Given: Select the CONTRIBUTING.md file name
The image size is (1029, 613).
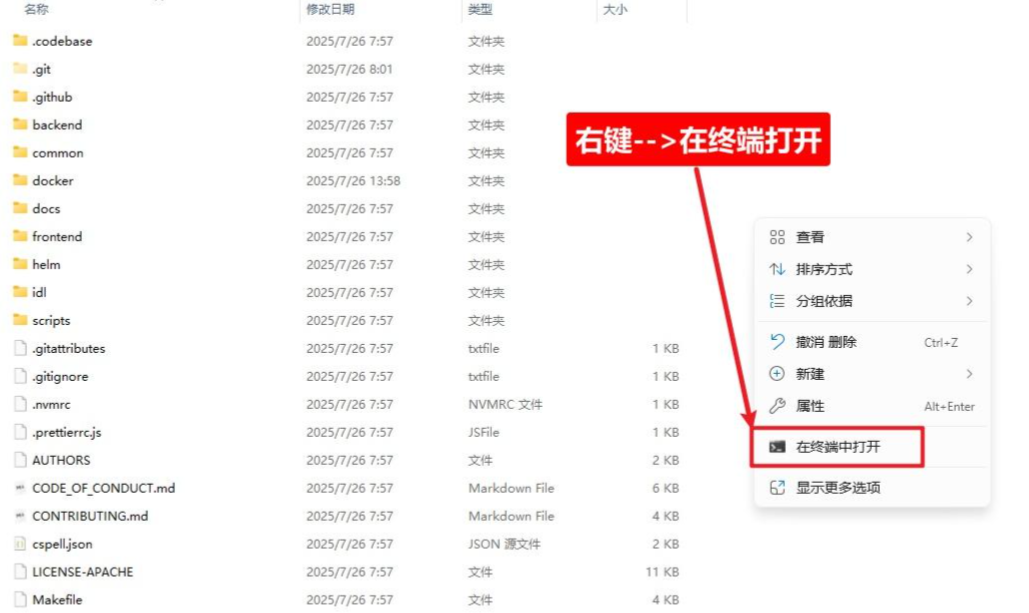Looking at the screenshot, I should [90, 516].
